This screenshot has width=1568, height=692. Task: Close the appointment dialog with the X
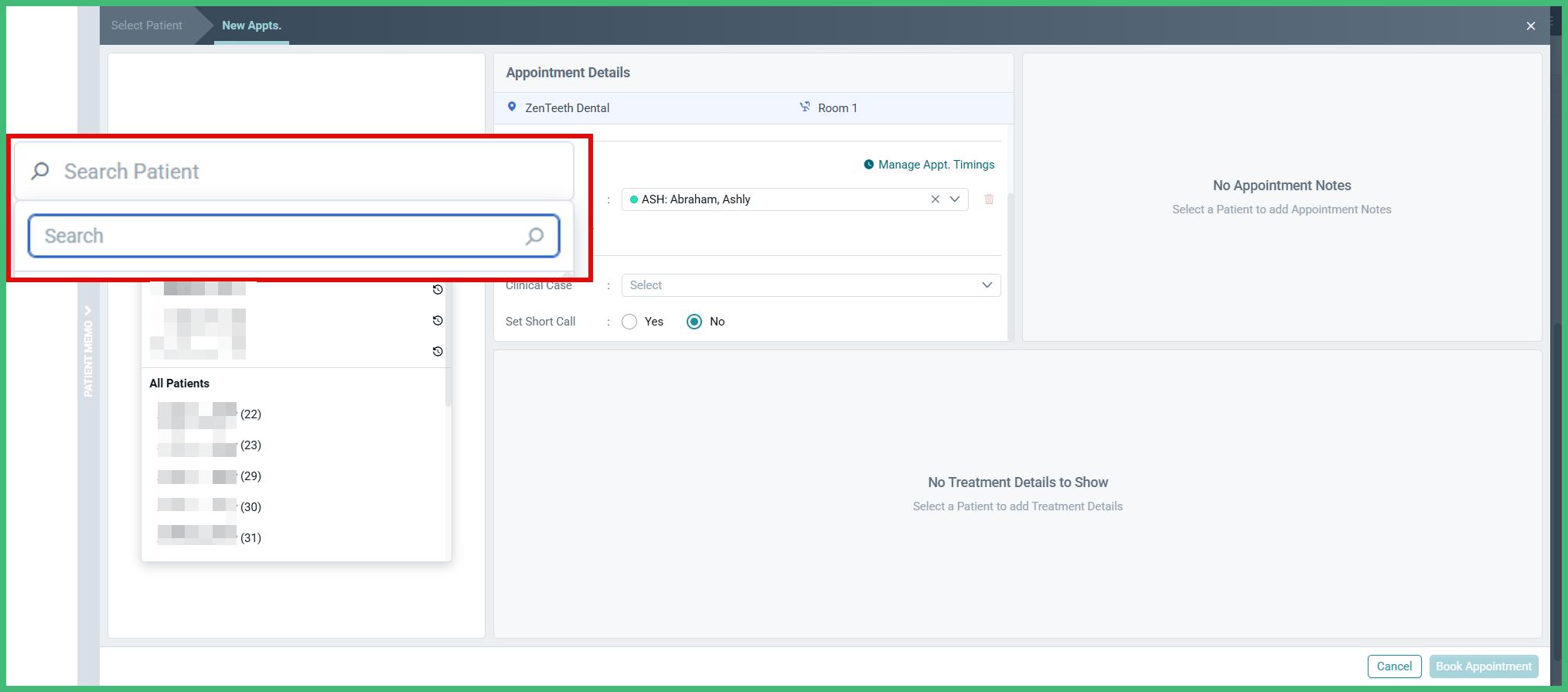coord(1531,26)
